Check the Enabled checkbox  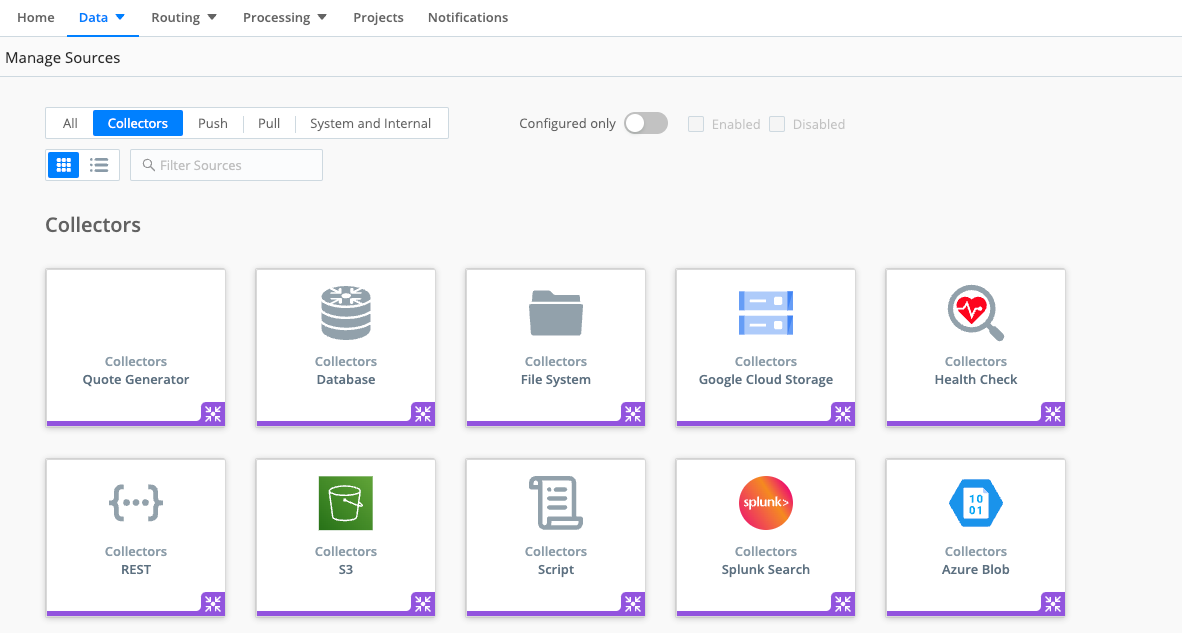click(696, 124)
